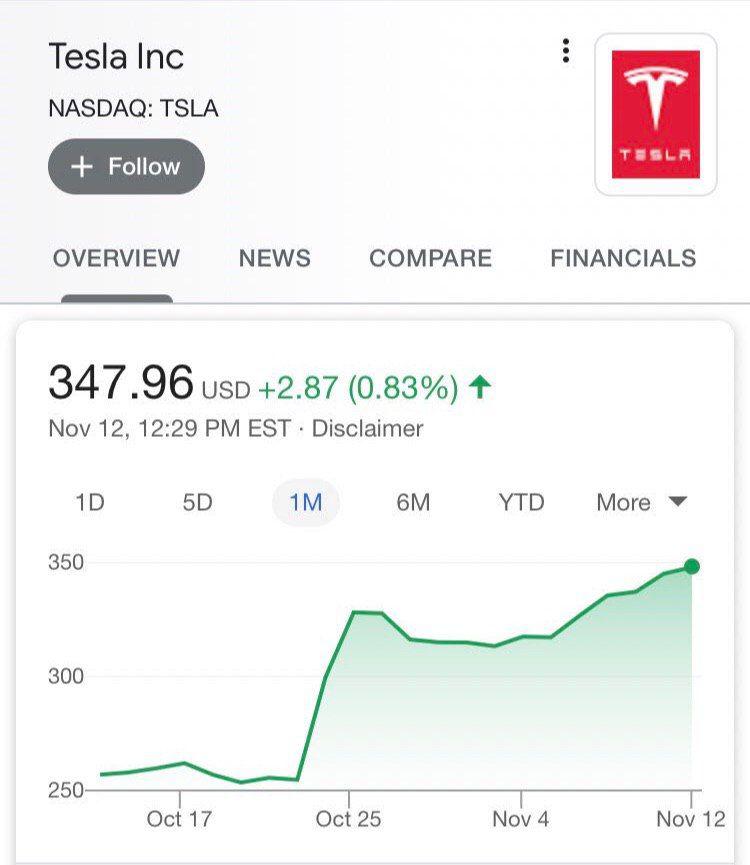View the Financials tab
Image resolution: width=750 pixels, height=865 pixels.
tap(622, 258)
